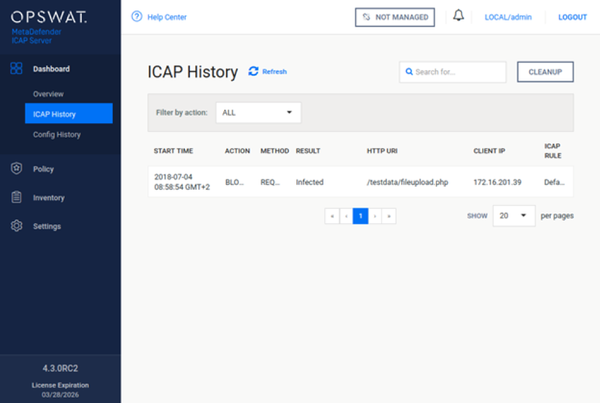
Task: Open the Overview menu item
Action: (48, 93)
